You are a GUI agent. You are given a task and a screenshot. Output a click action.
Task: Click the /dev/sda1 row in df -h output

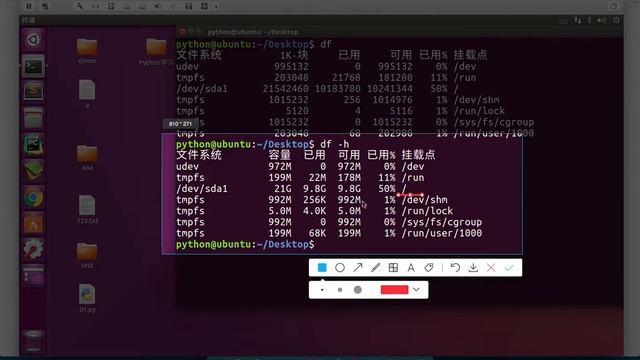tap(292, 189)
